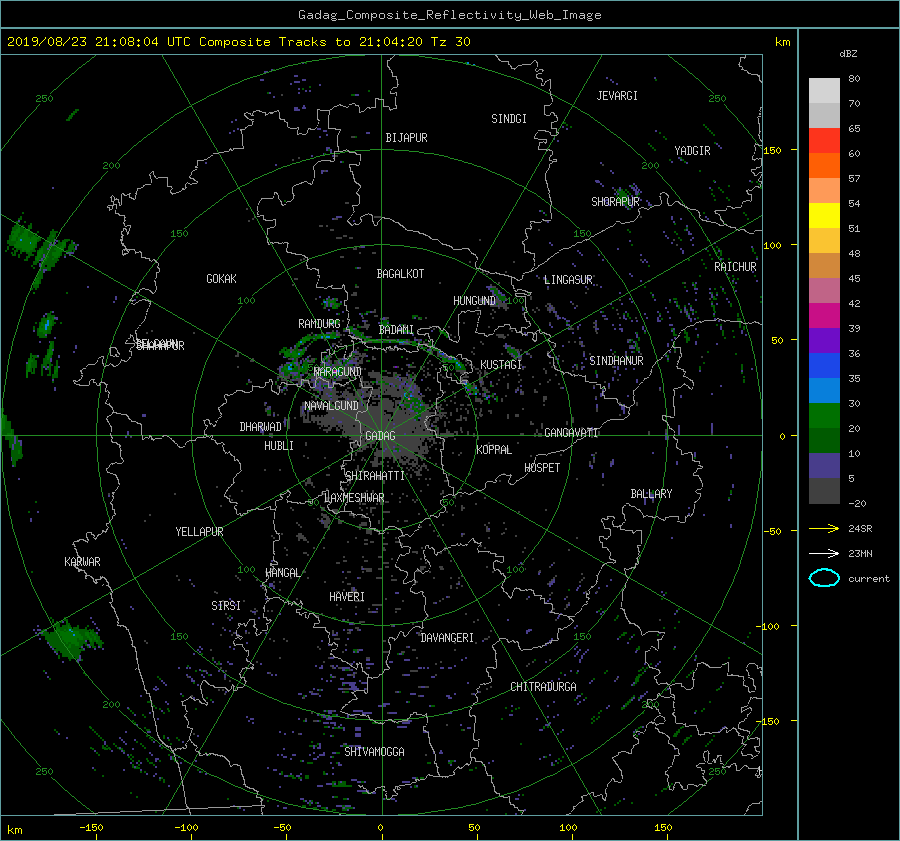Click the KUSTAGI city label
Viewport: 900px width, 841px height.
pos(501,365)
